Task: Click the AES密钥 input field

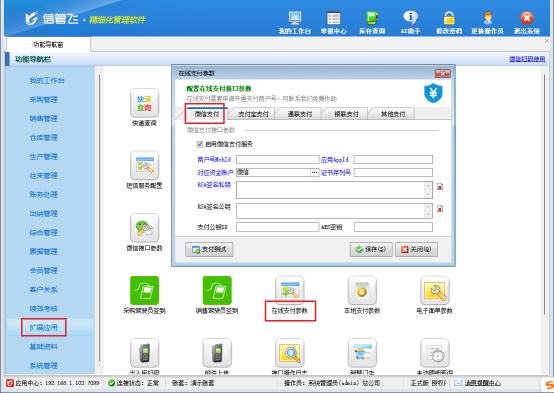Action: [x=393, y=227]
